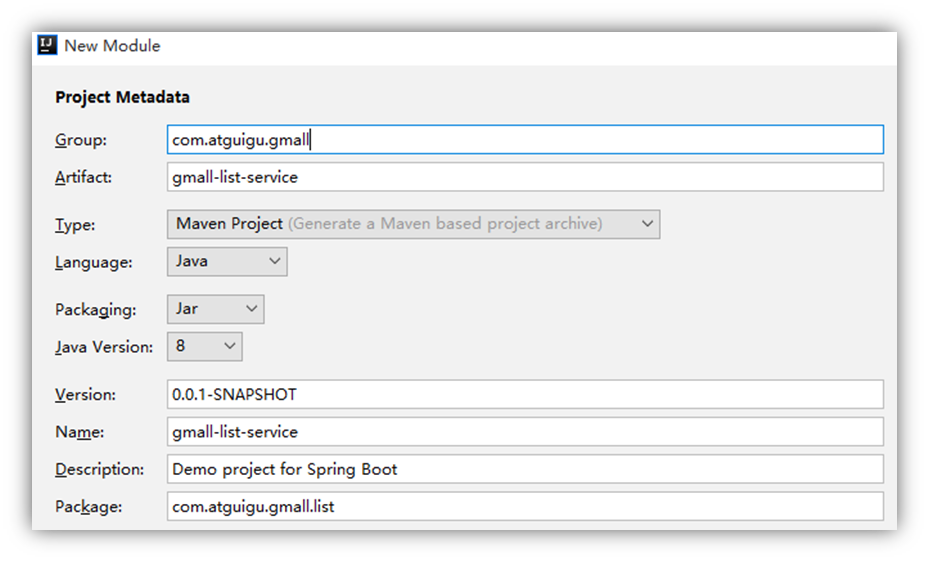Click the Language label text

click(93, 262)
